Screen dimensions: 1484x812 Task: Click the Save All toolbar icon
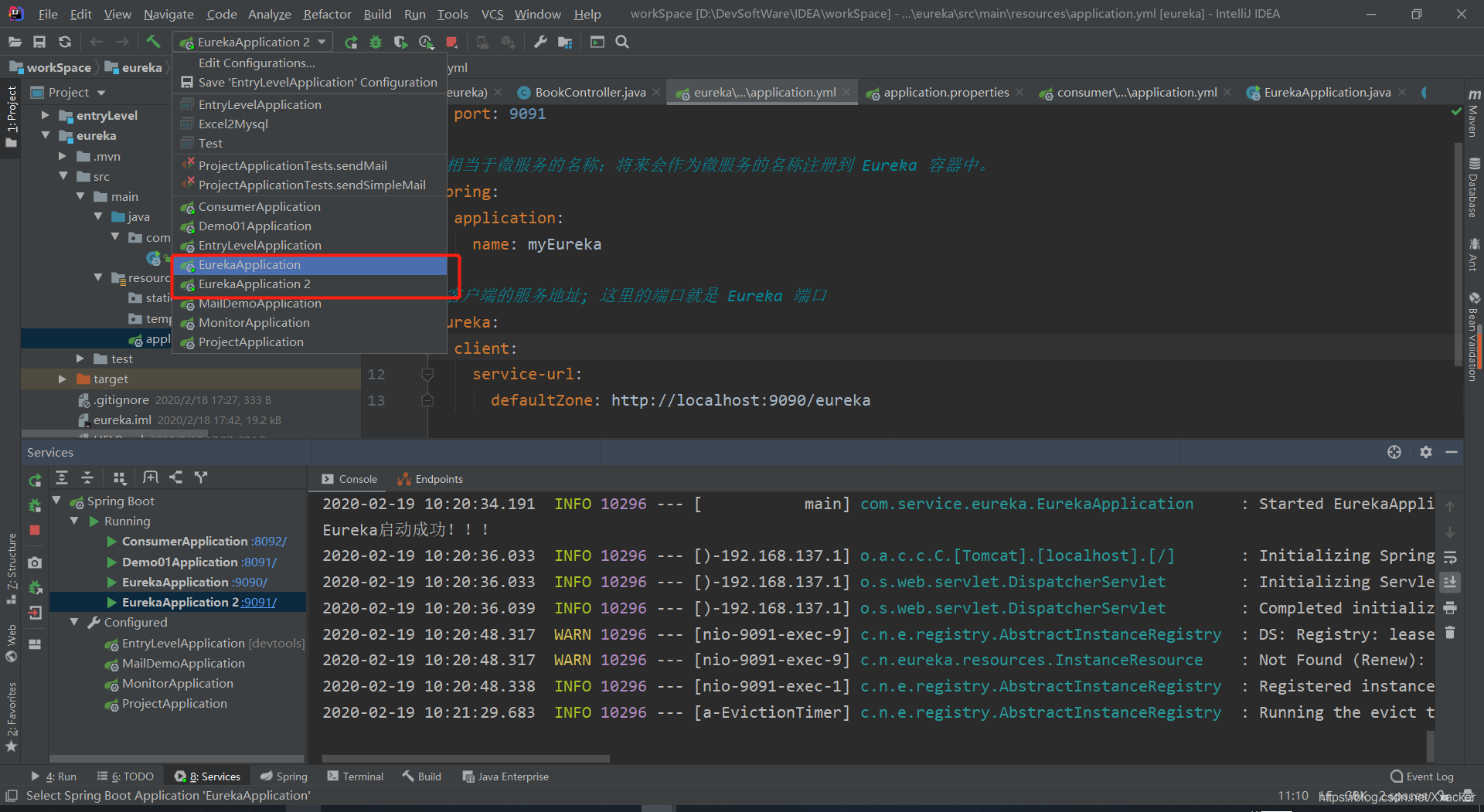coord(39,42)
